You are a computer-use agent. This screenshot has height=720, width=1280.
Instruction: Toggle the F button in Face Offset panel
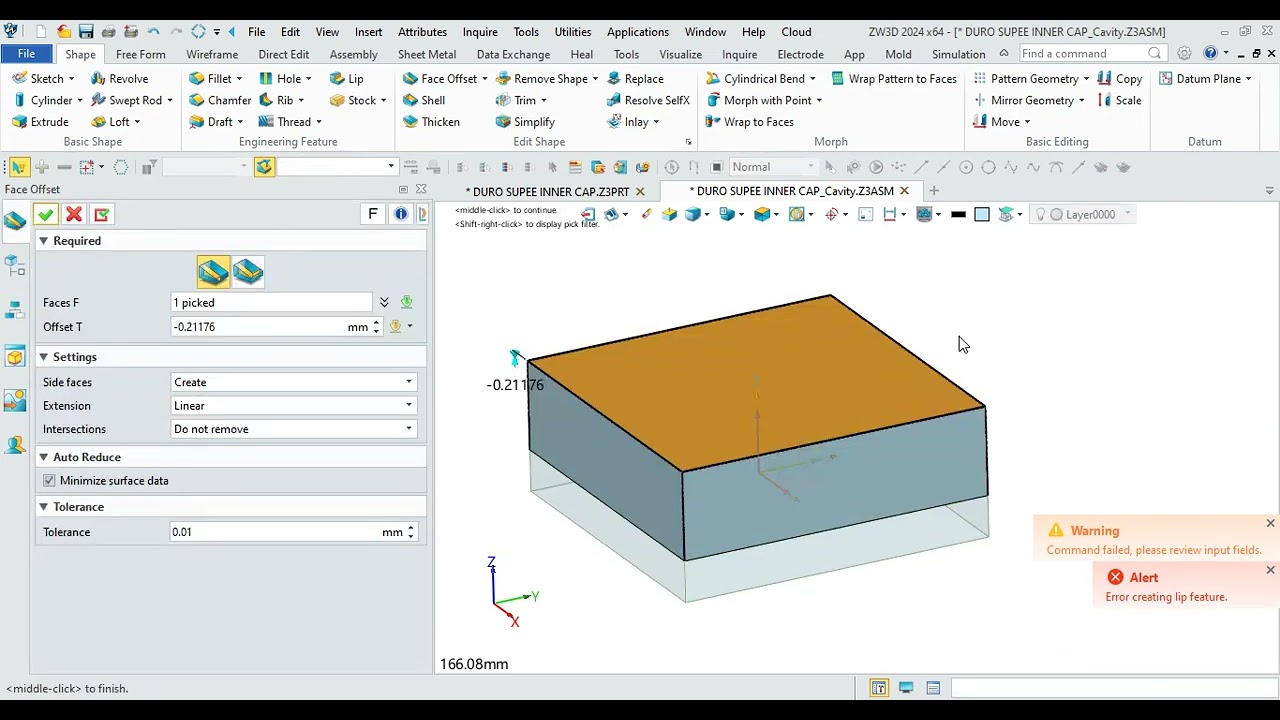[x=373, y=214]
